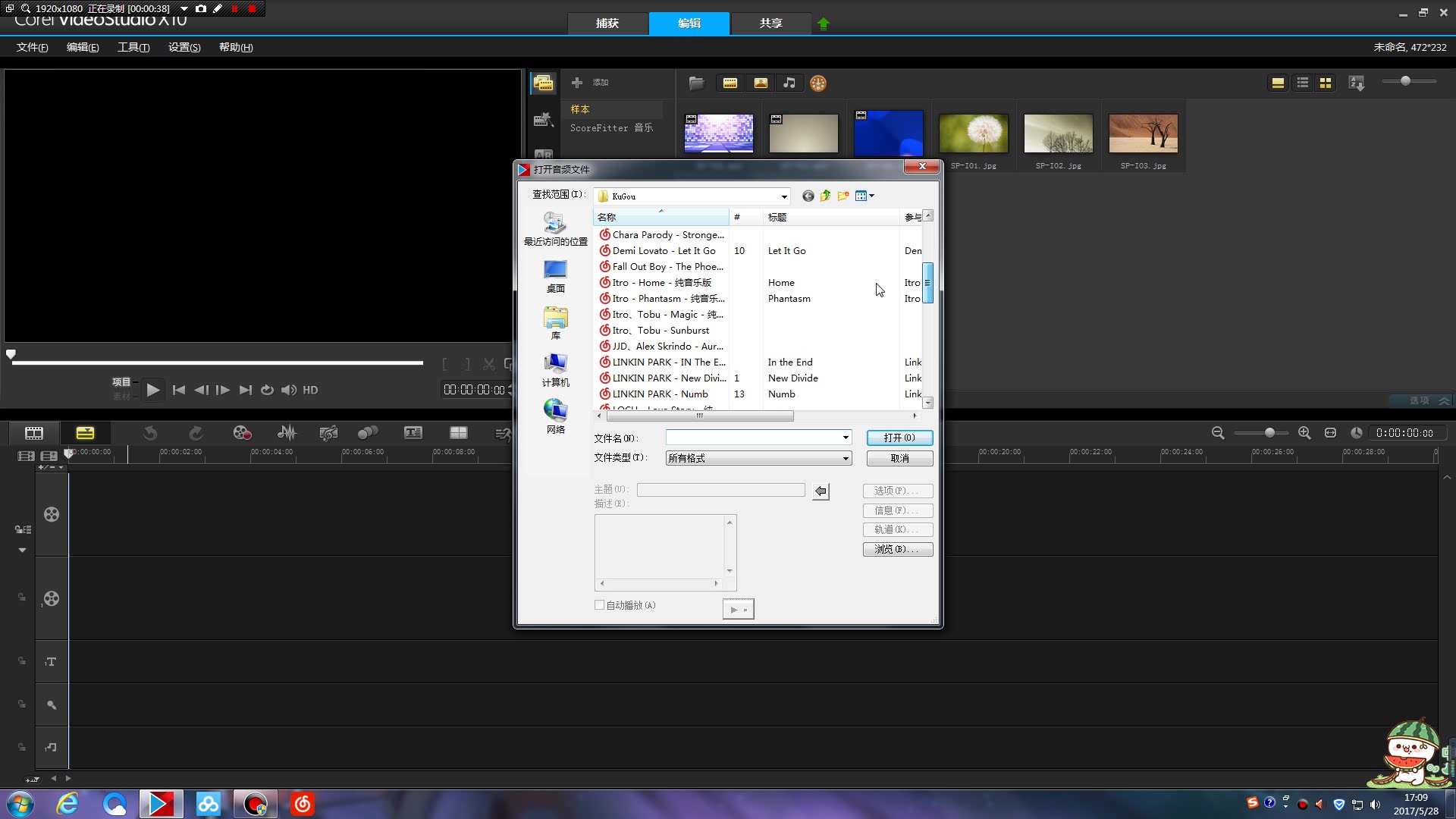Image resolution: width=1456 pixels, height=819 pixels.
Task: Click the volume icon in system tray
Action: (x=1375, y=805)
